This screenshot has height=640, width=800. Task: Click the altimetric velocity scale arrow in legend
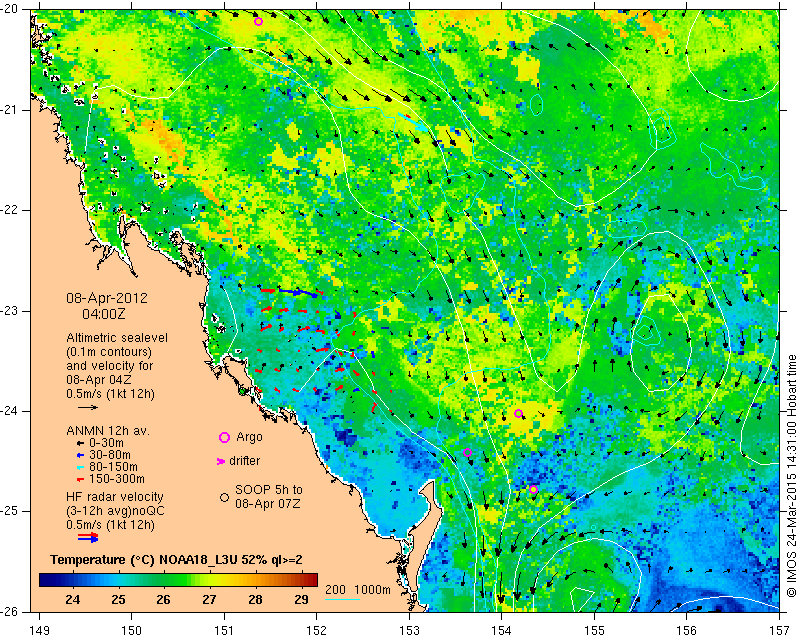[87, 407]
